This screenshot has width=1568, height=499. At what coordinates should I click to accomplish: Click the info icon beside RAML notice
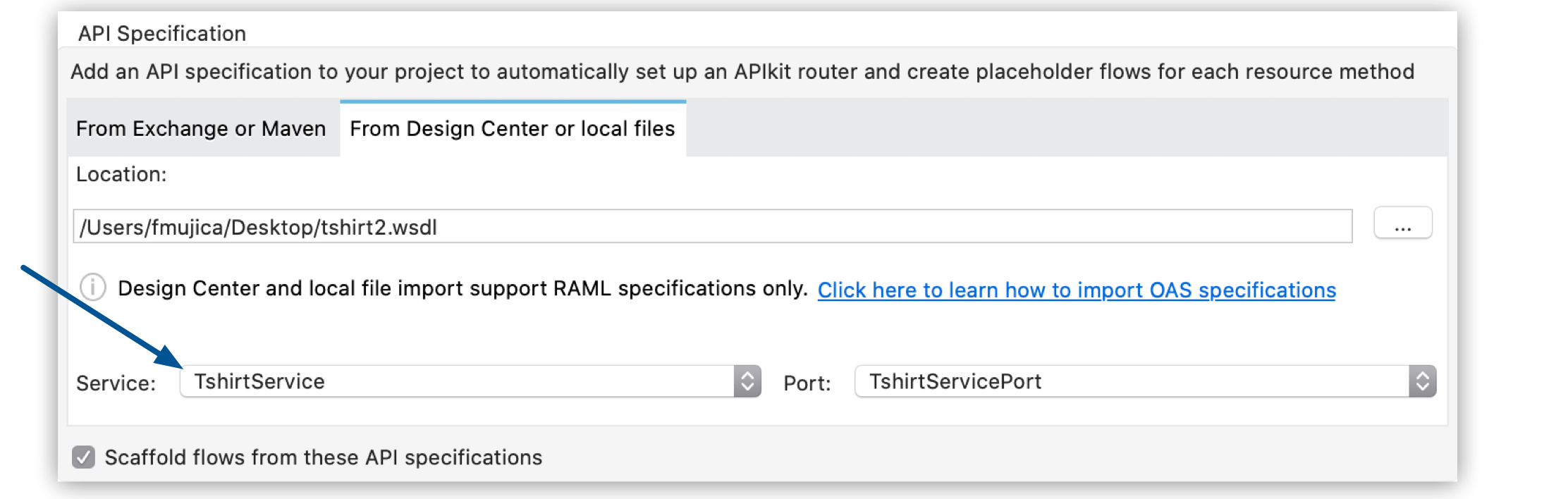coord(93,288)
